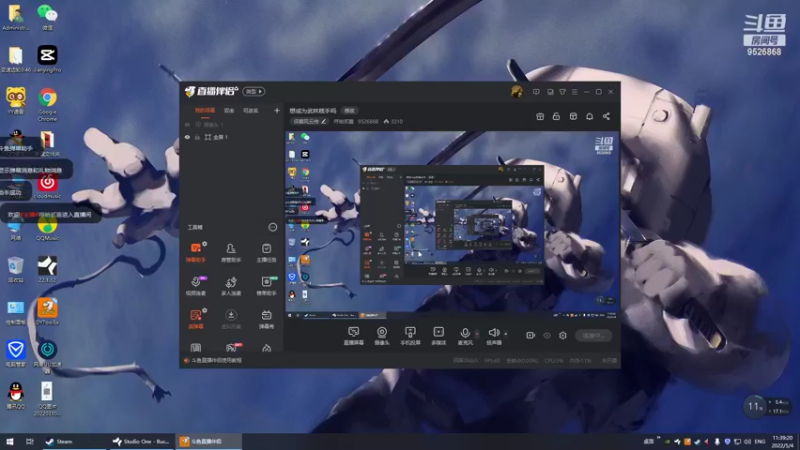Open the 弹幕秀 tool icon
Viewport: 800px width, 450px height.
click(x=266, y=319)
